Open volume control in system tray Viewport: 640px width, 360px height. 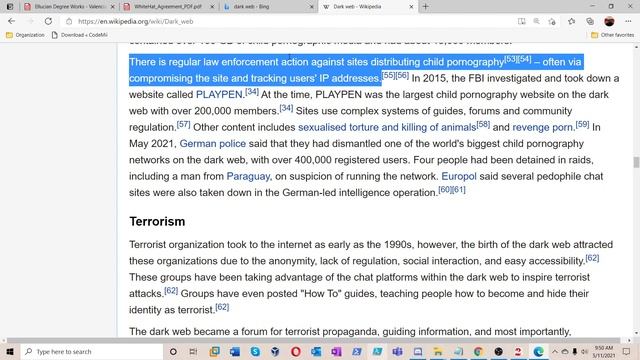point(584,351)
